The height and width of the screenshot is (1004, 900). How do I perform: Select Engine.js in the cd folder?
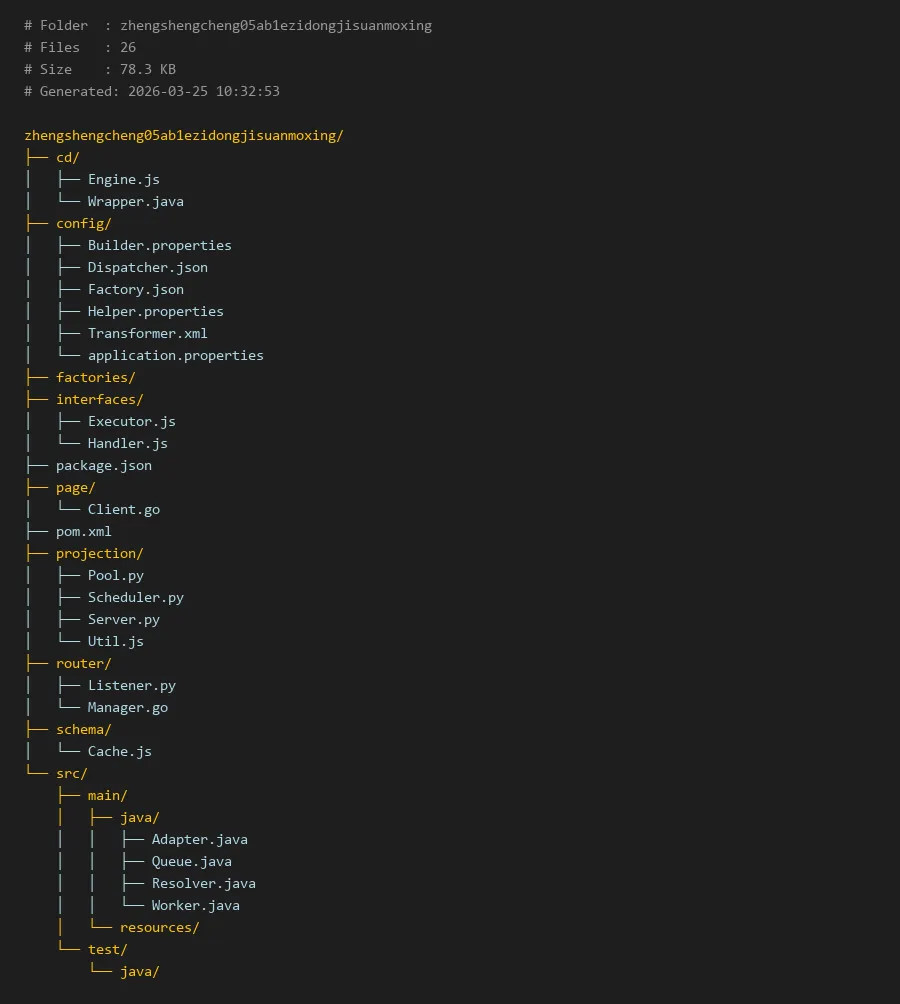[x=123, y=179]
